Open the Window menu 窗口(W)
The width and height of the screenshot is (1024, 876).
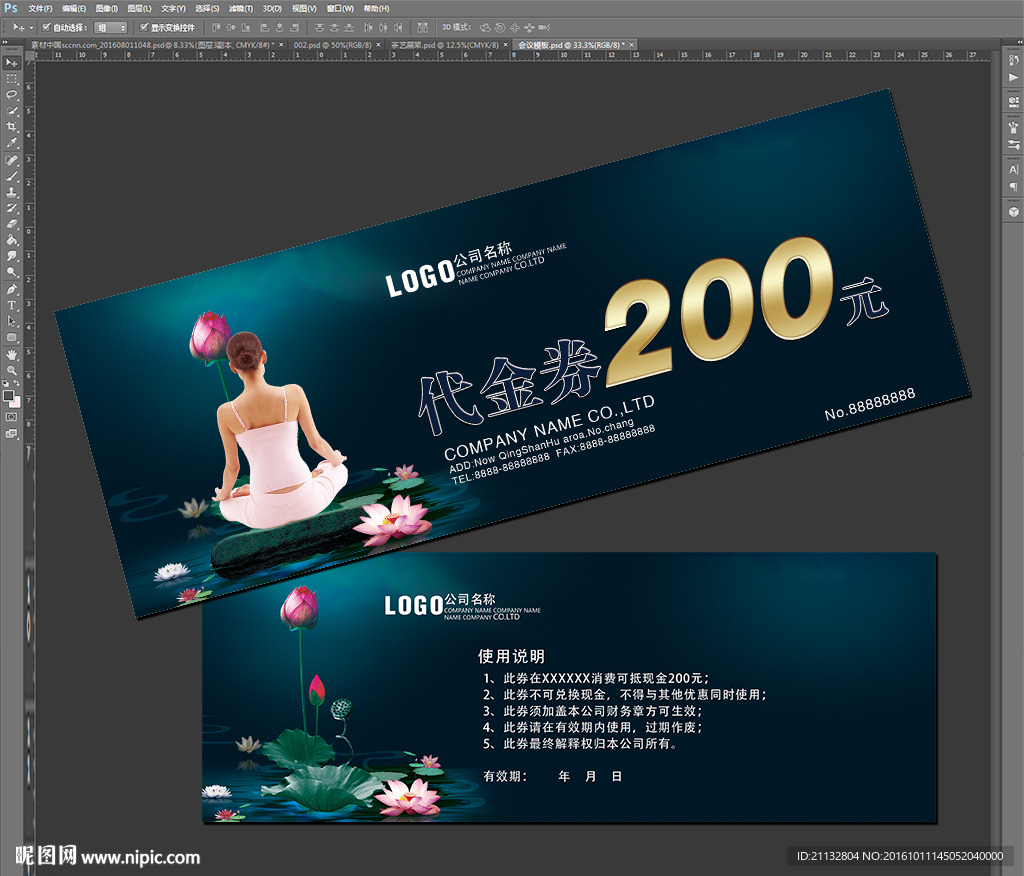[340, 8]
